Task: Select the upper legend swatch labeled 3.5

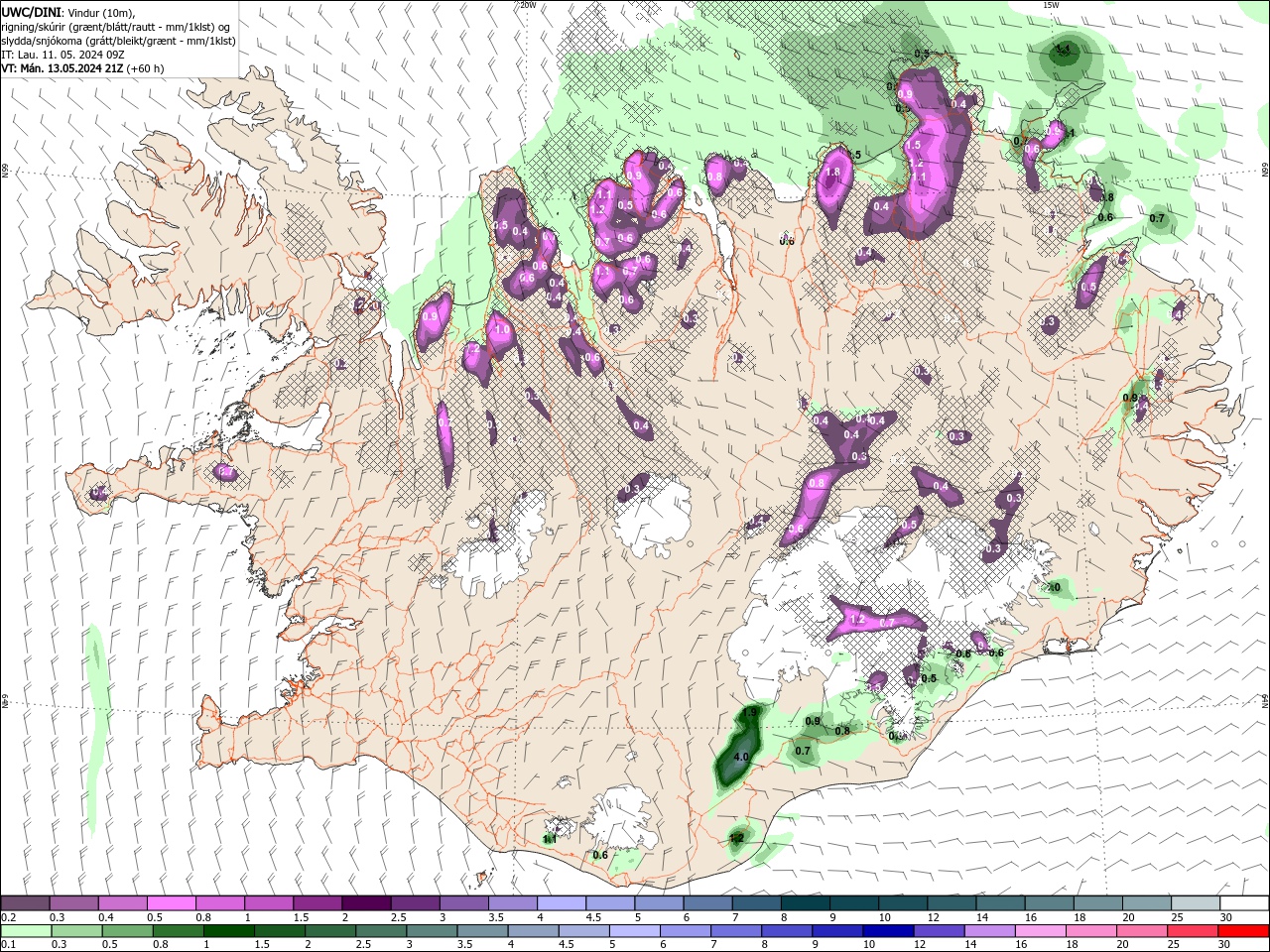Action: click(x=512, y=903)
